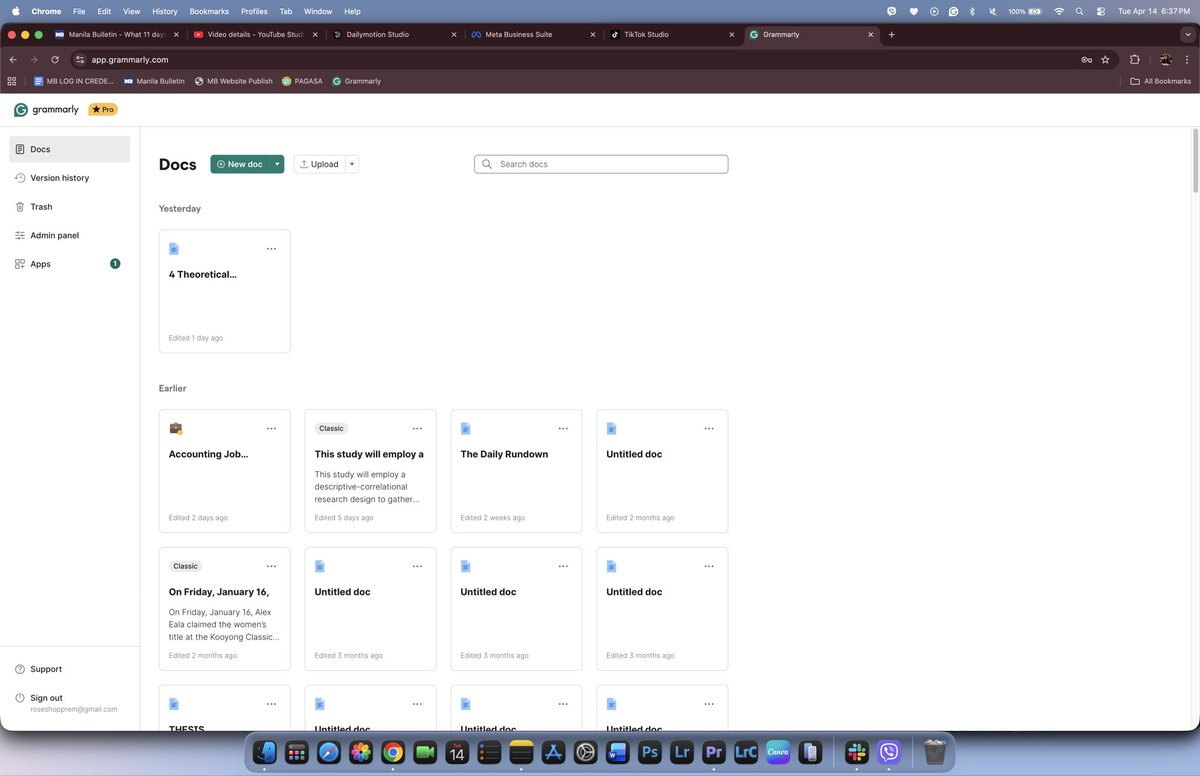
Task: Open Canva from the dock
Action: click(778, 751)
